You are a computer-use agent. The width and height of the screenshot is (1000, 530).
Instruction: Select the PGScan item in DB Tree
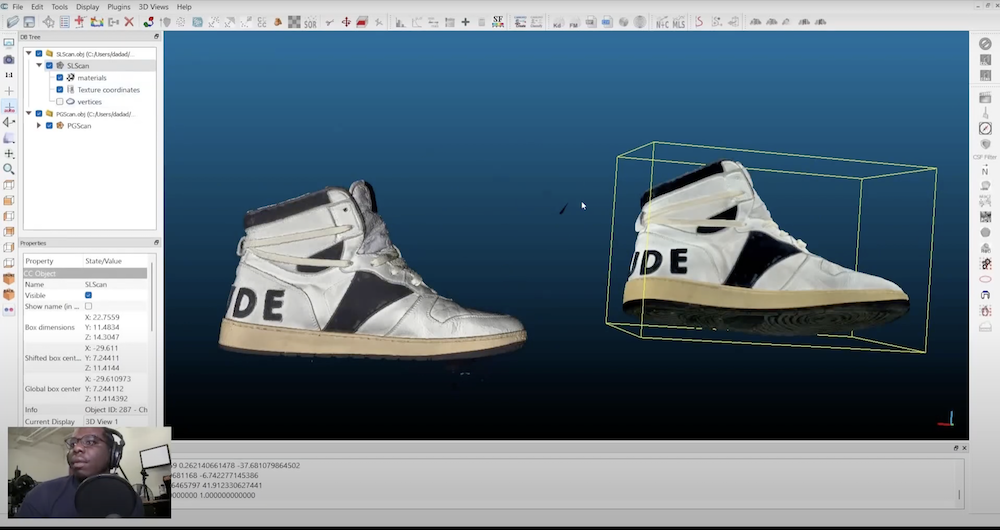point(78,126)
